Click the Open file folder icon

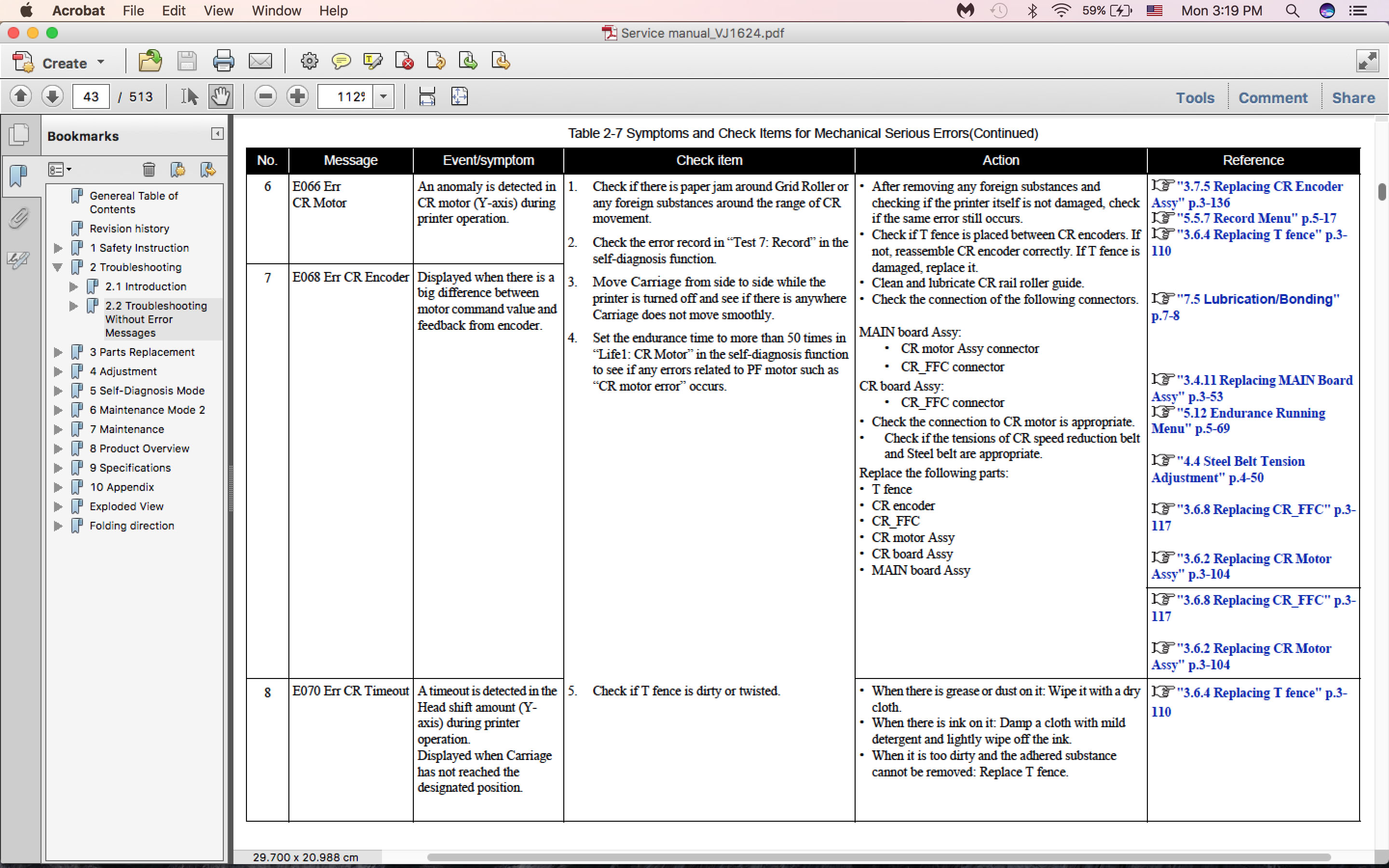150,61
